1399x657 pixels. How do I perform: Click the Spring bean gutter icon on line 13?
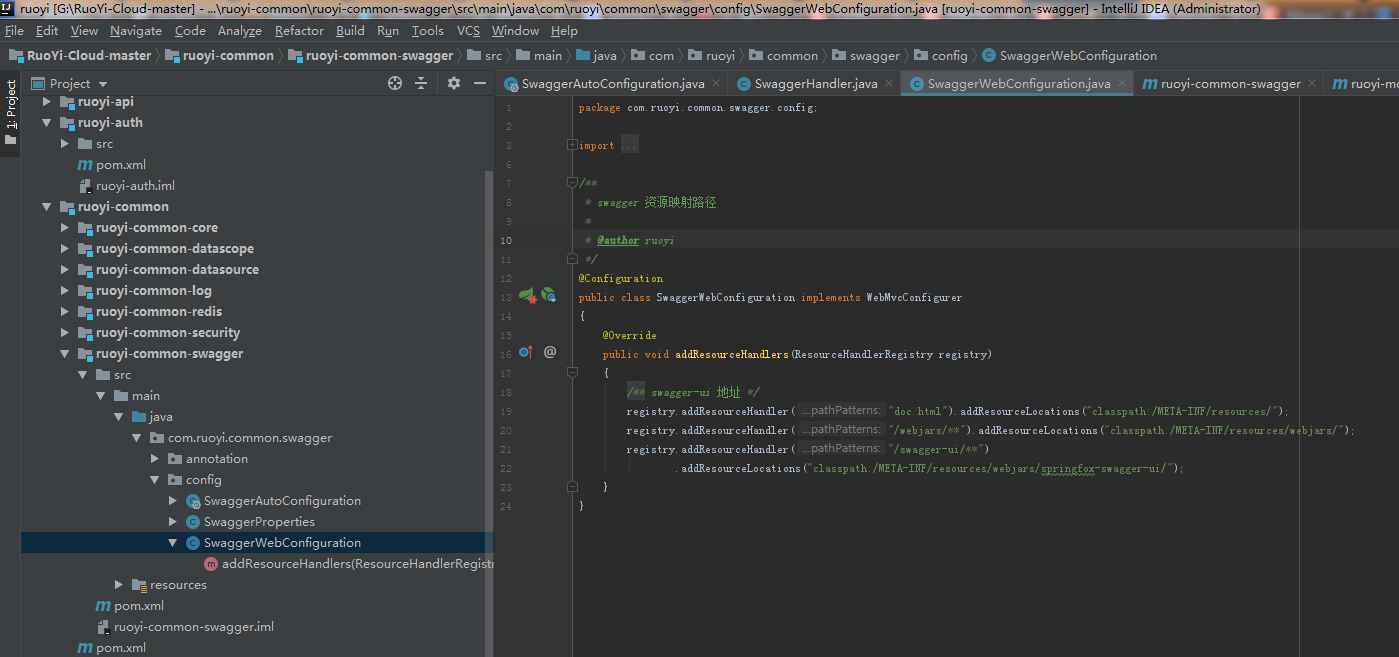(x=528, y=296)
